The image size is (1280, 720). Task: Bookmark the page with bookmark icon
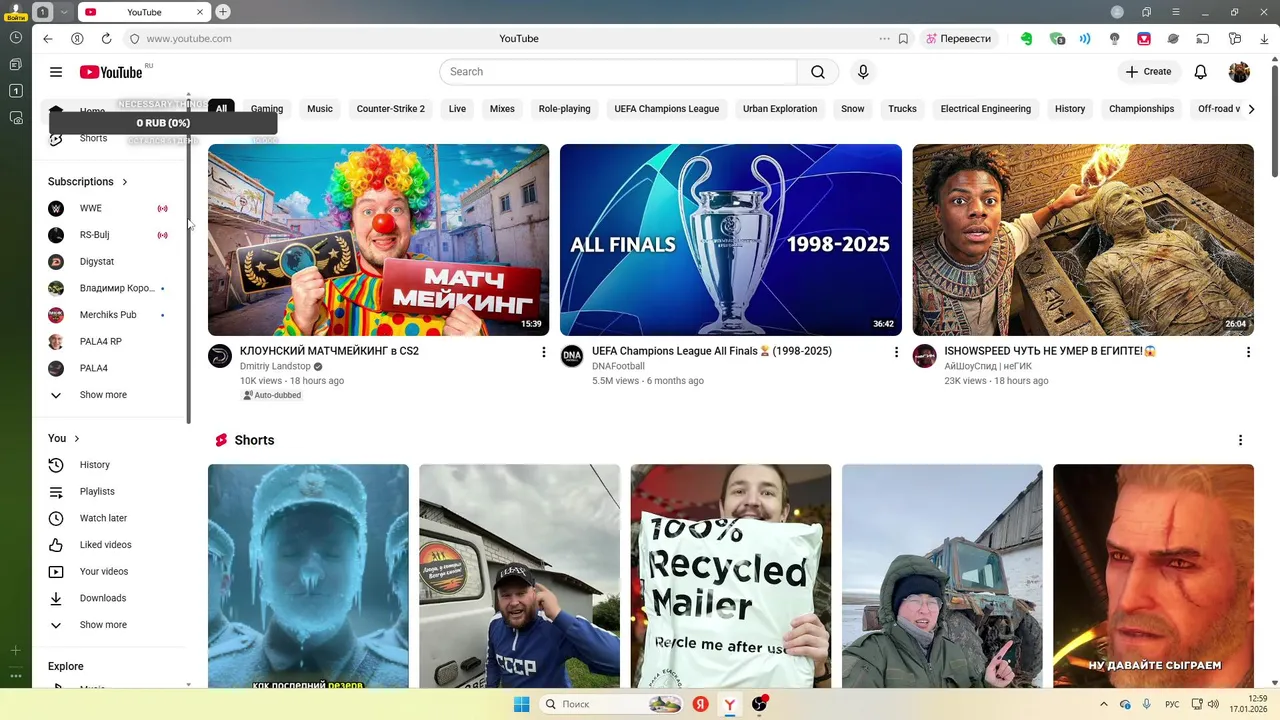click(903, 38)
